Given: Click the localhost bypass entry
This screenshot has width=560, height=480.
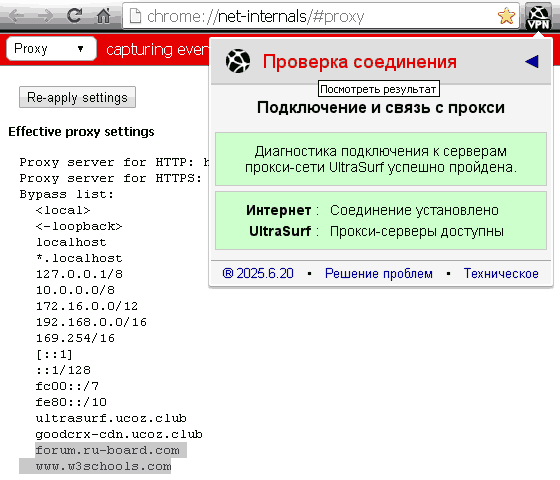Looking at the screenshot, I should tap(71, 242).
